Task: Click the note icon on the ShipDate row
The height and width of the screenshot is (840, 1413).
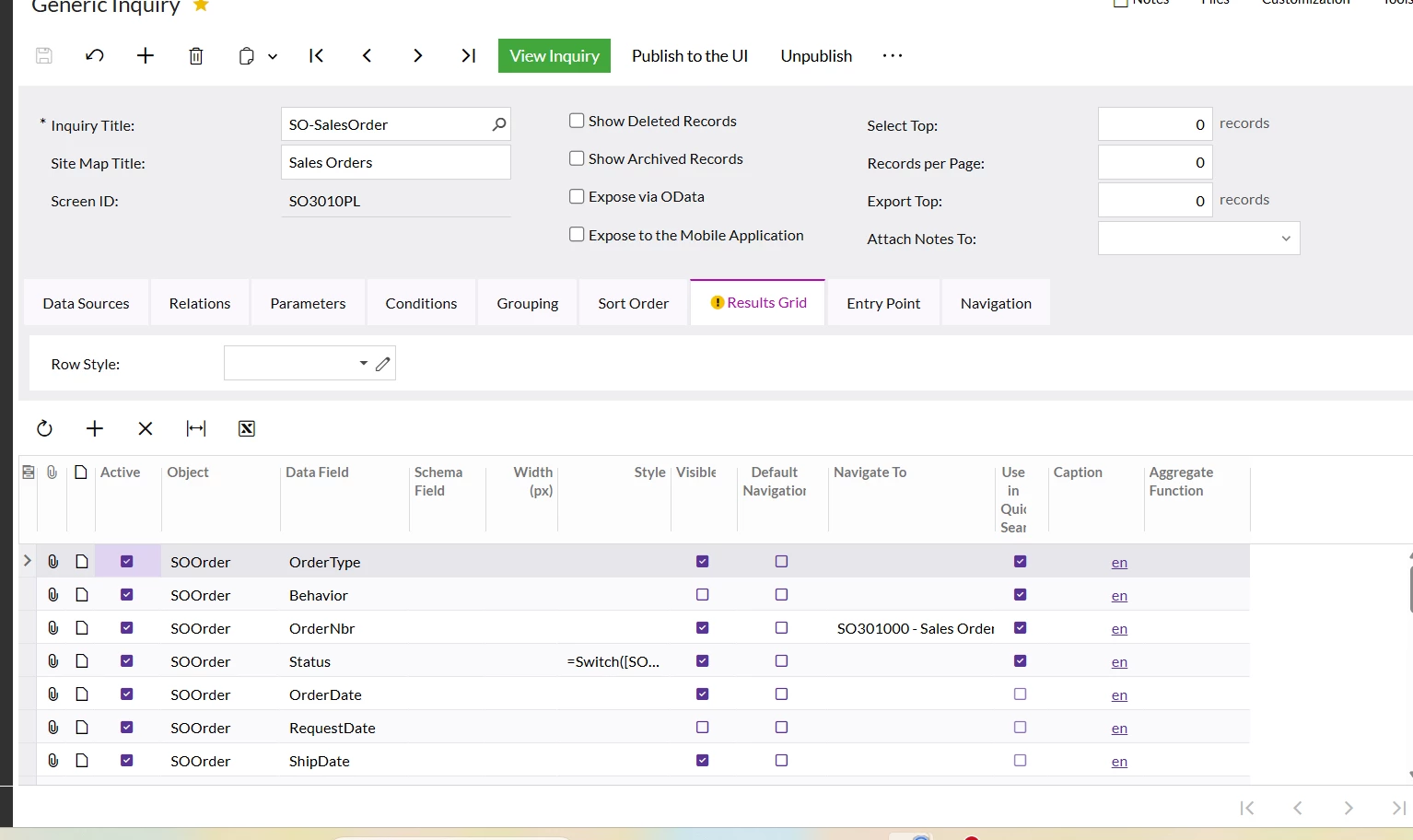Action: (82, 761)
